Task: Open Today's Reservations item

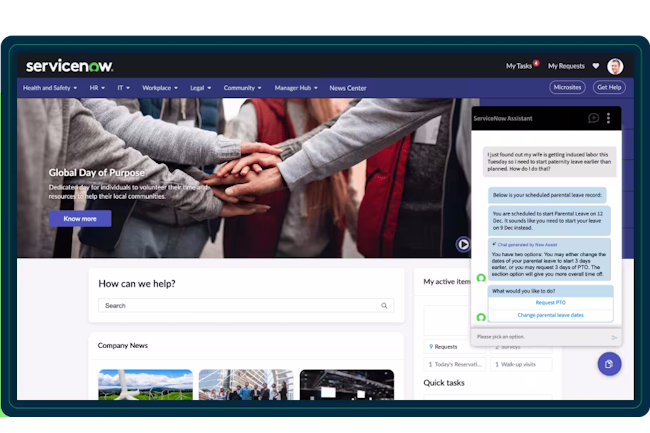Action: click(454, 365)
